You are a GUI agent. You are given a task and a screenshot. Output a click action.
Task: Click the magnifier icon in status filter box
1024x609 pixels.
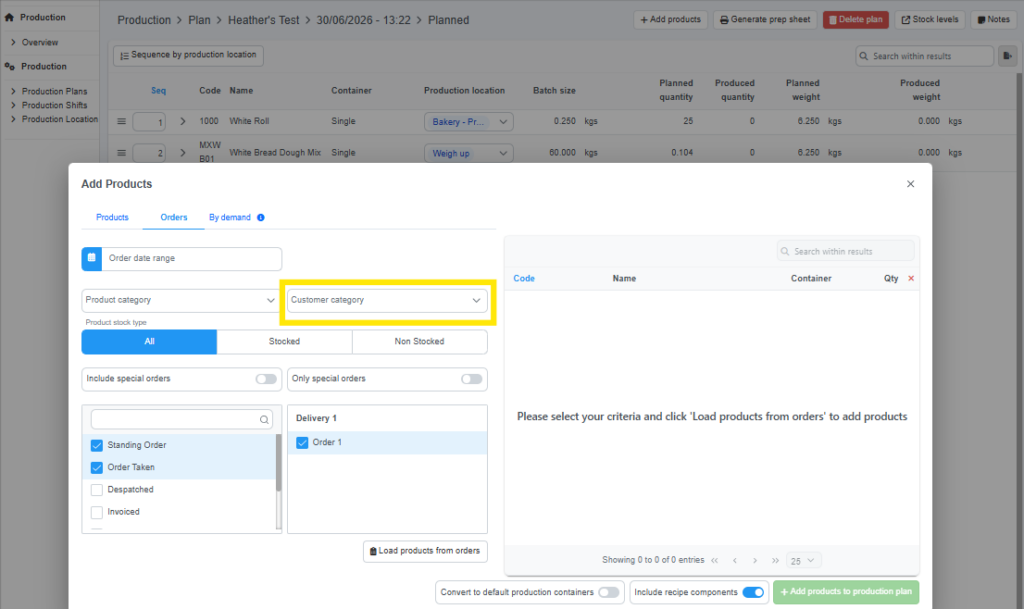point(264,420)
